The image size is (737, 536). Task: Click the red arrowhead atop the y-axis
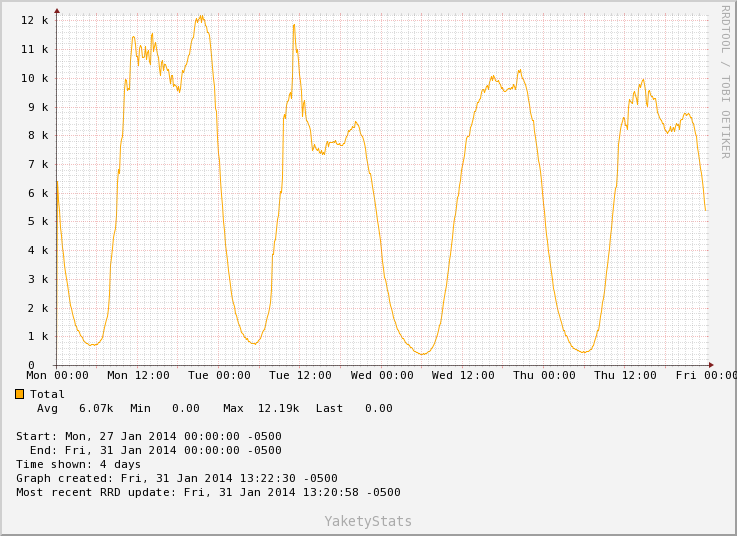click(x=56, y=11)
